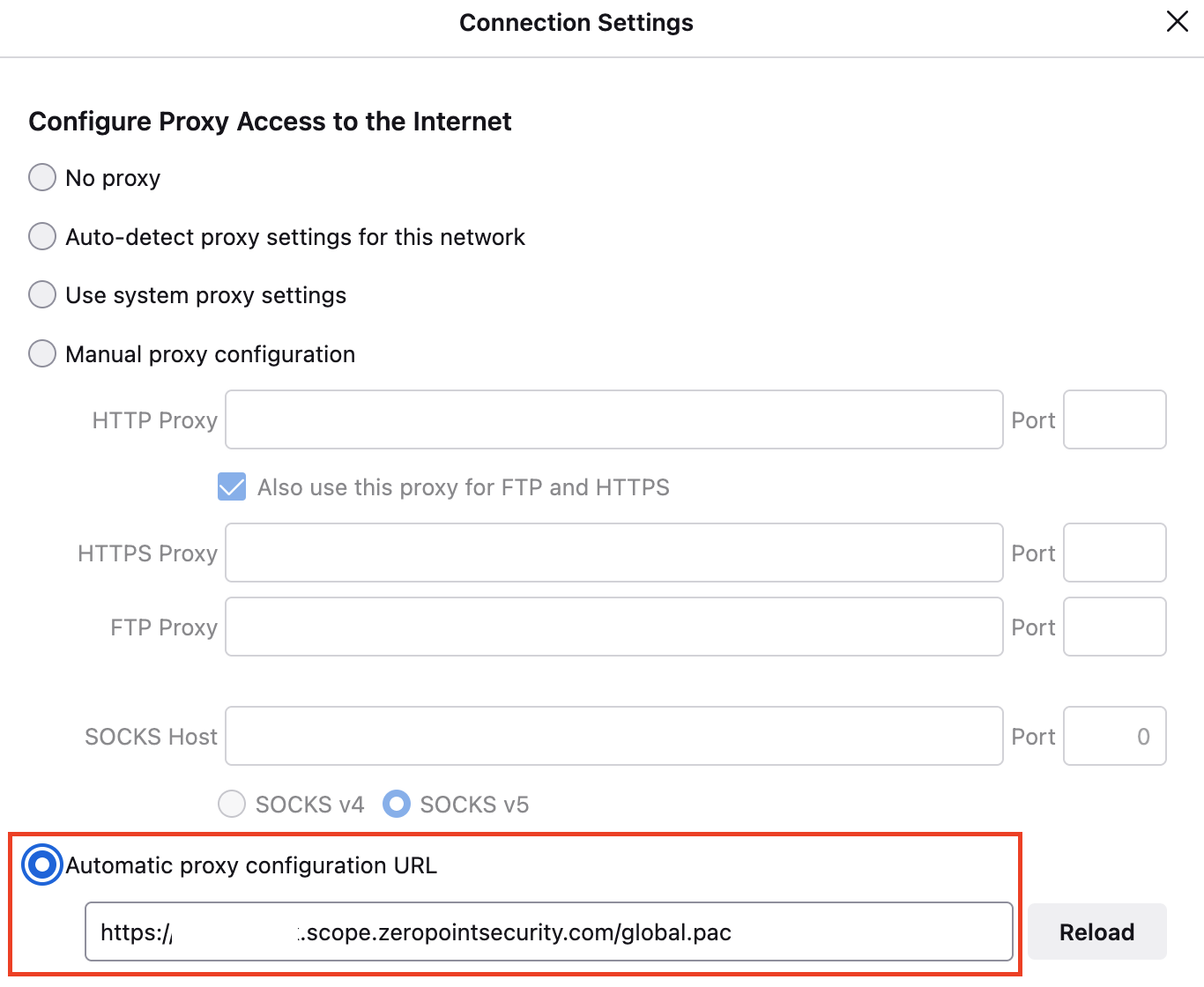Choose Auto-detect proxy settings for this network
The width and height of the screenshot is (1204, 987).
pyautogui.click(x=42, y=236)
